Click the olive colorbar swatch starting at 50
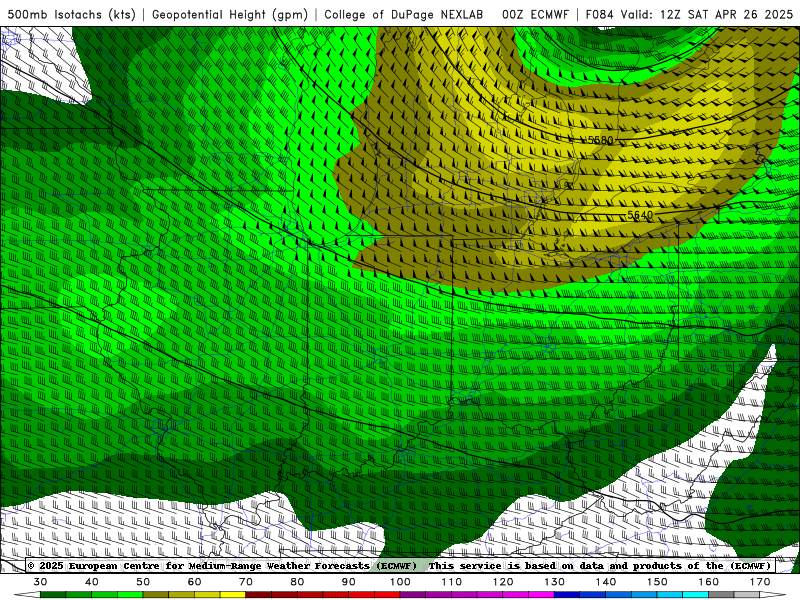800x600 pixels. [x=156, y=595]
